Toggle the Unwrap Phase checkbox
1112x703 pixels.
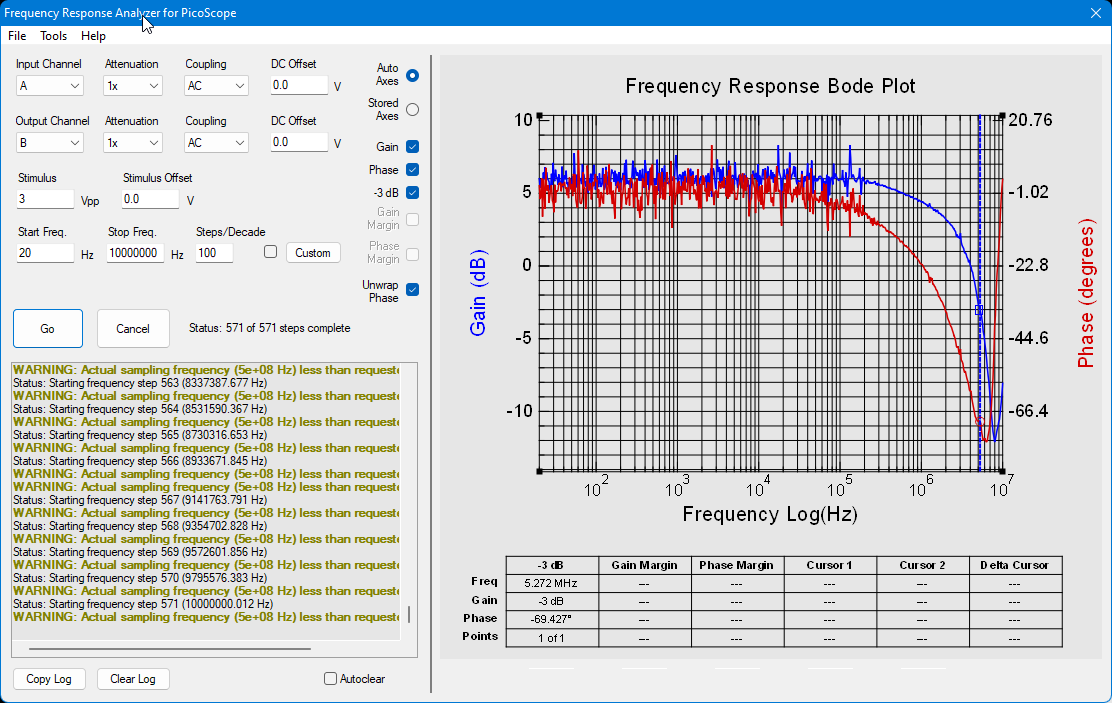point(413,289)
